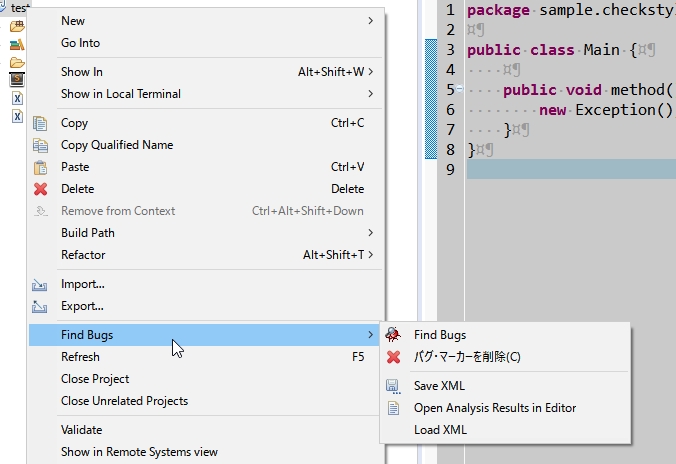The height and width of the screenshot is (464, 676).
Task: Click the Import icon in menu
Action: pyautogui.click(x=41, y=284)
